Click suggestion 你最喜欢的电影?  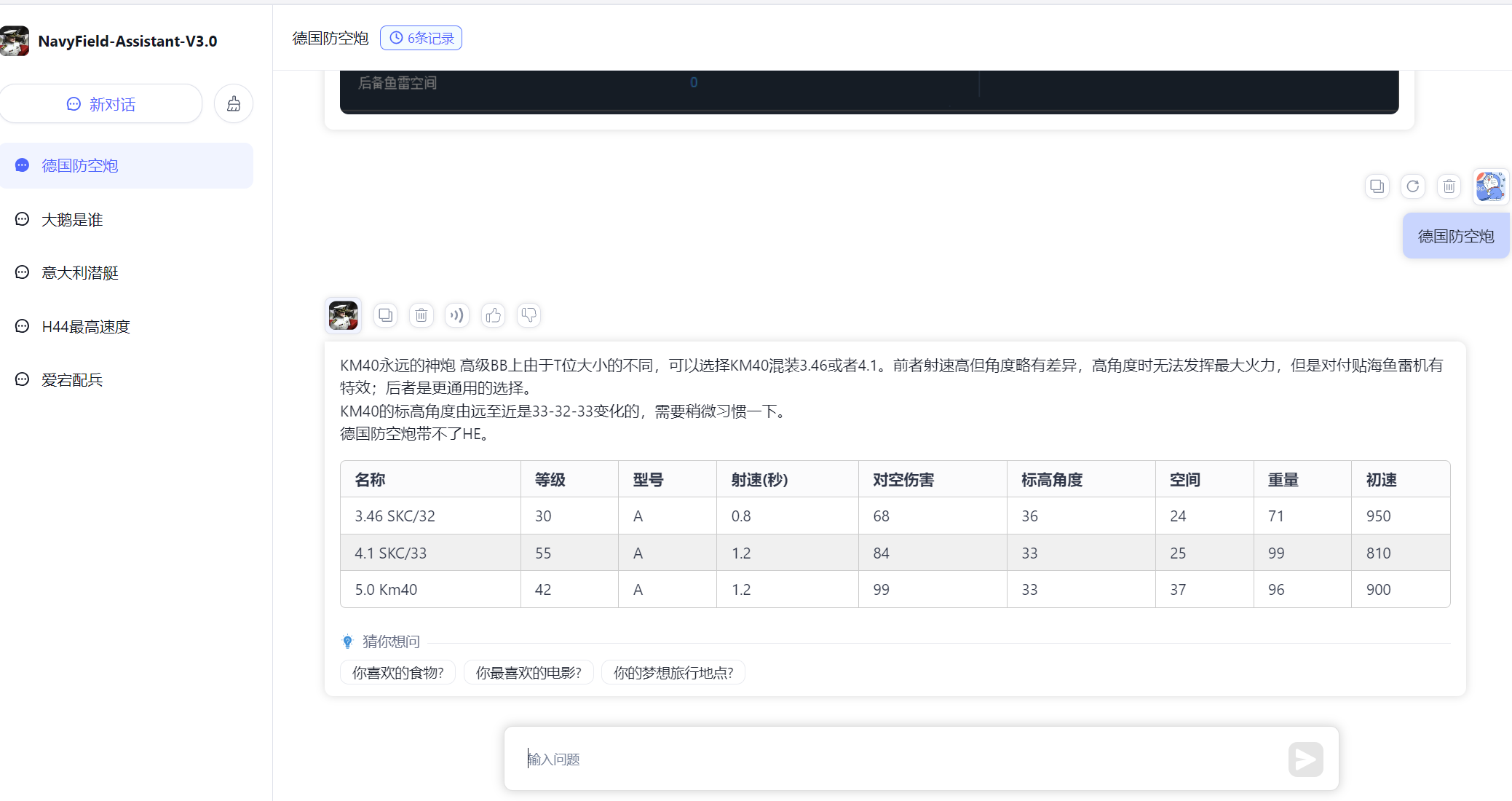pyautogui.click(x=529, y=672)
